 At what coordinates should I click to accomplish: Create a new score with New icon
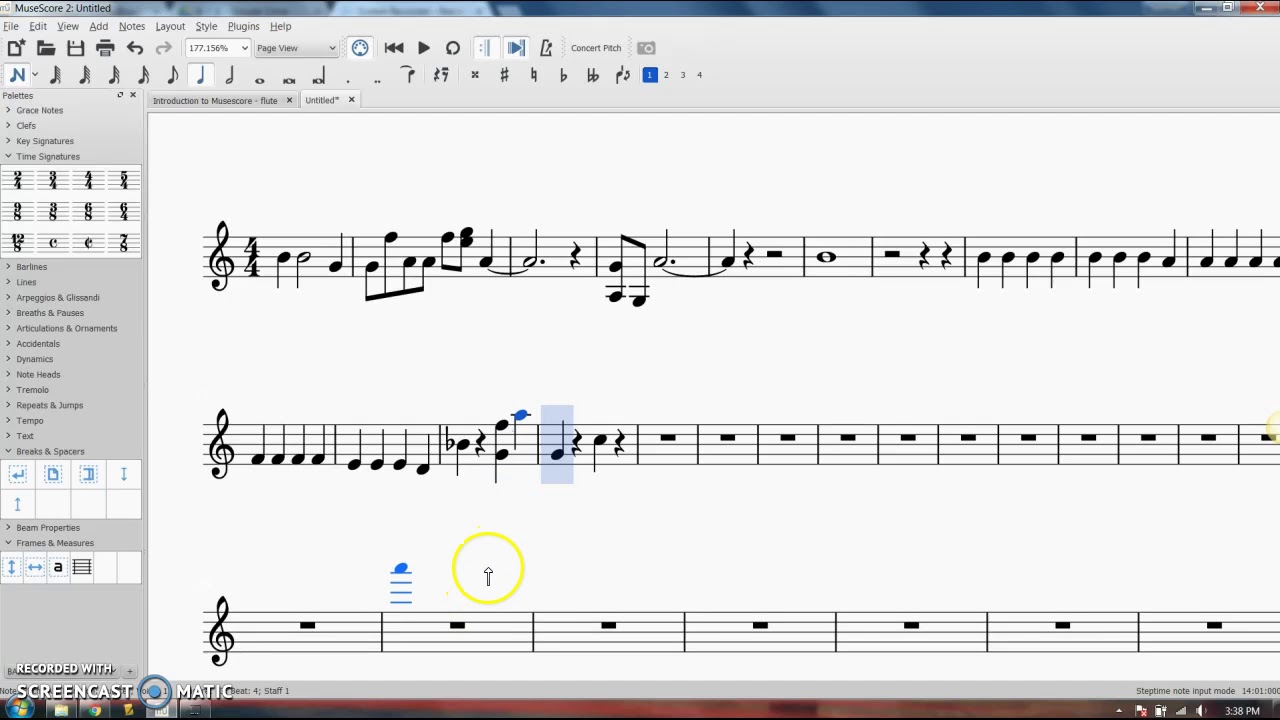pos(16,48)
